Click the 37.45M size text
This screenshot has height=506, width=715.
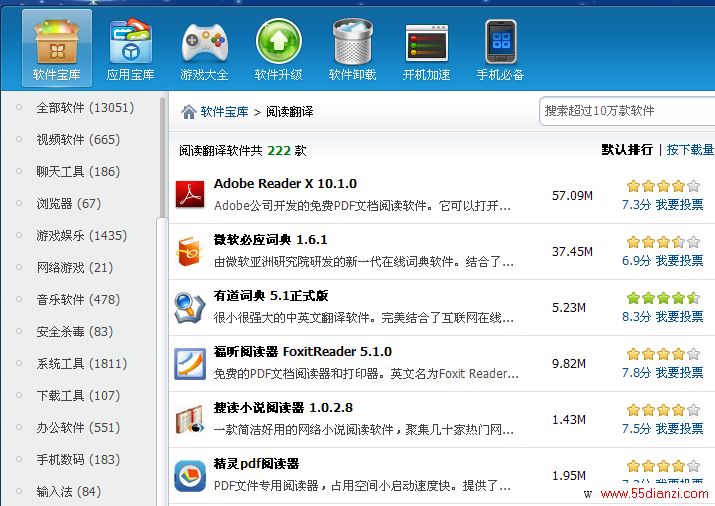tap(572, 252)
